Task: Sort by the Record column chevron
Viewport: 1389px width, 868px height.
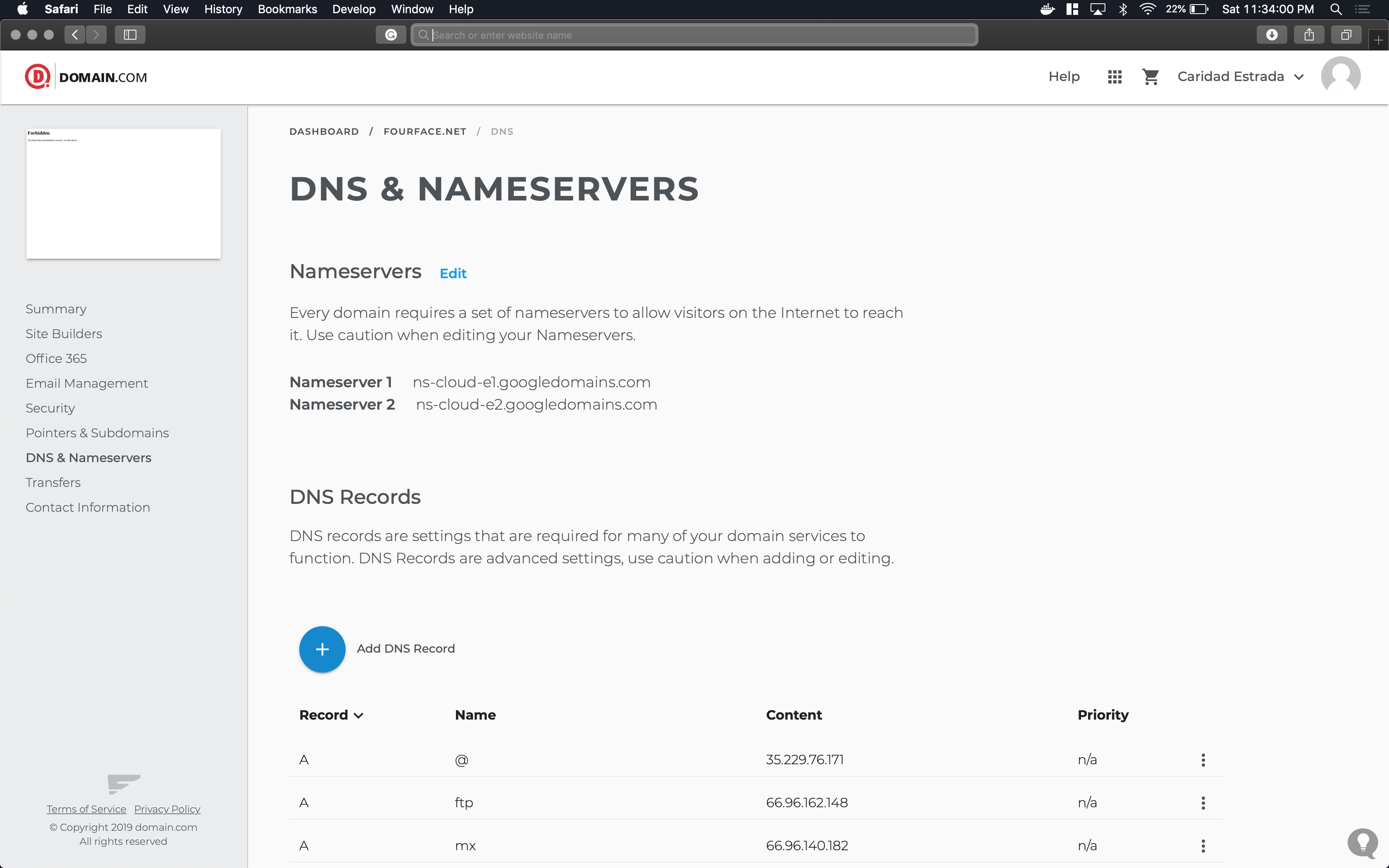Action: 359,715
